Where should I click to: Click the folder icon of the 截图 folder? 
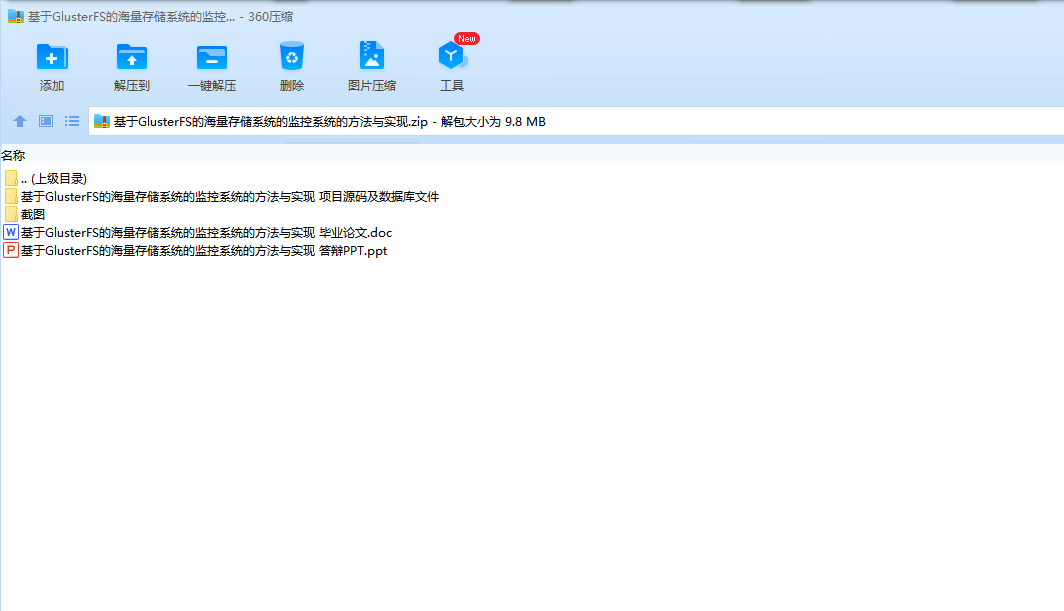pos(11,215)
